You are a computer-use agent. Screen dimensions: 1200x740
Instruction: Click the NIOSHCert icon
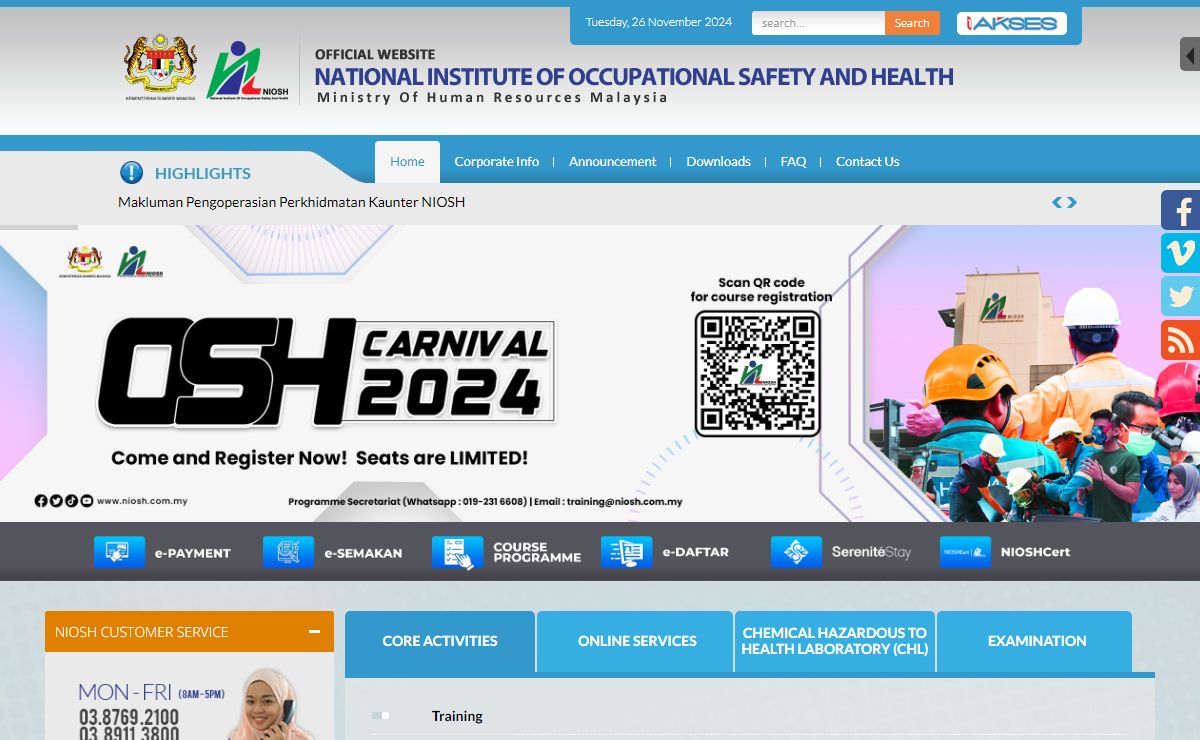965,552
